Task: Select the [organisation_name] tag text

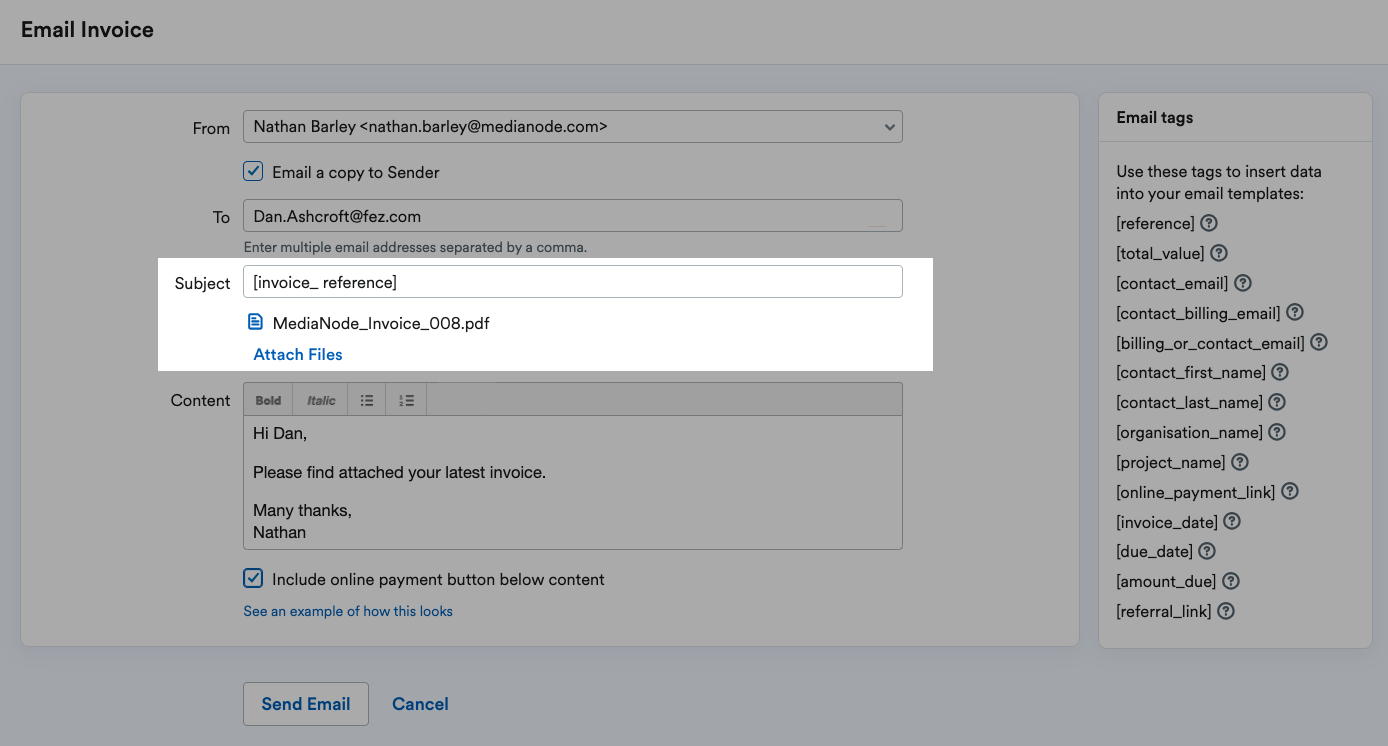Action: click(1189, 433)
